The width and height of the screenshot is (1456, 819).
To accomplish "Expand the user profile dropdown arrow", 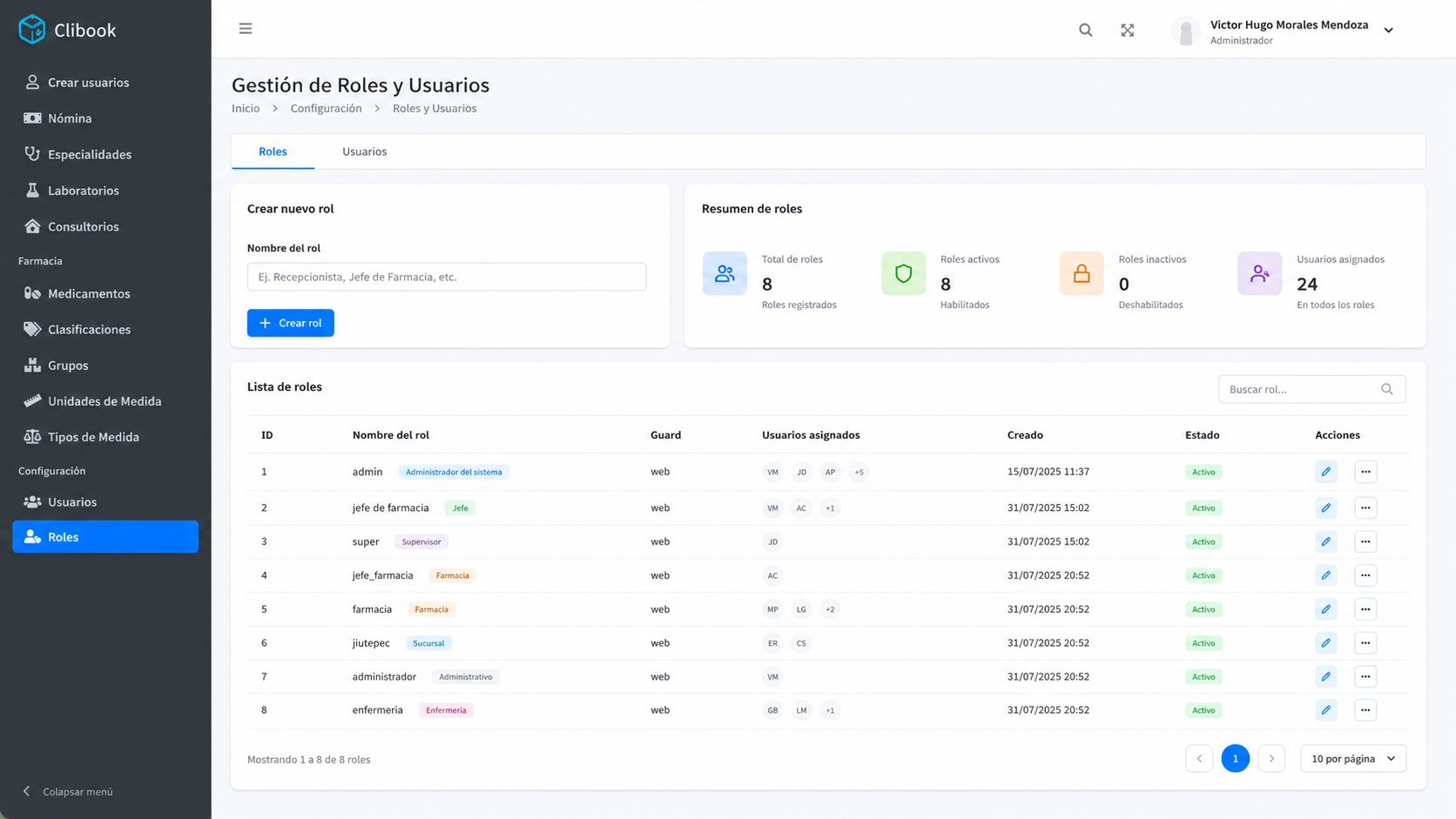I will 1388,30.
